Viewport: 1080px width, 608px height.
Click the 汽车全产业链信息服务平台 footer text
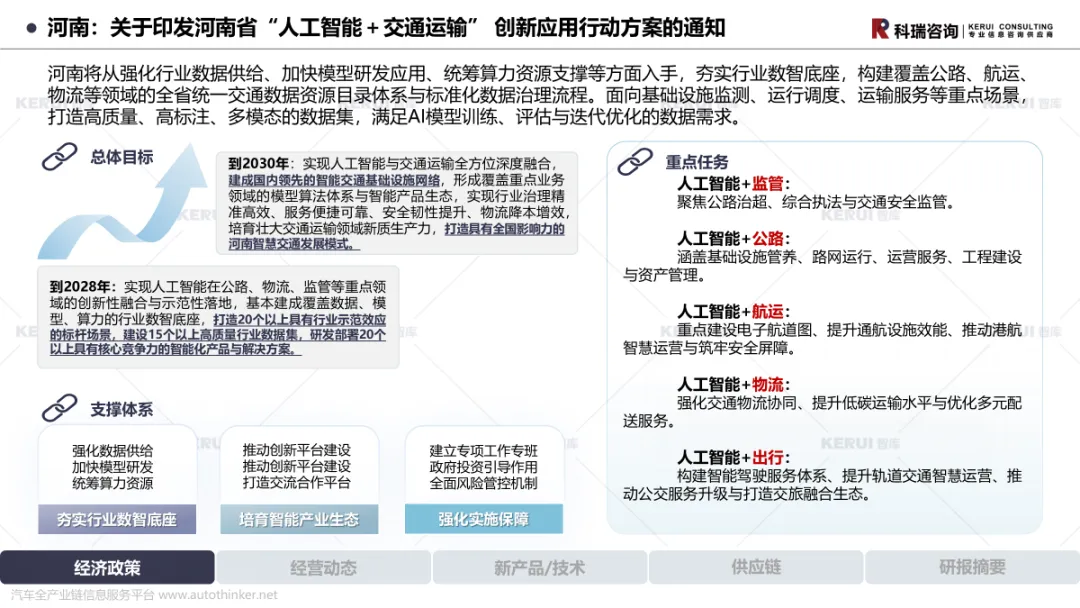[83, 594]
